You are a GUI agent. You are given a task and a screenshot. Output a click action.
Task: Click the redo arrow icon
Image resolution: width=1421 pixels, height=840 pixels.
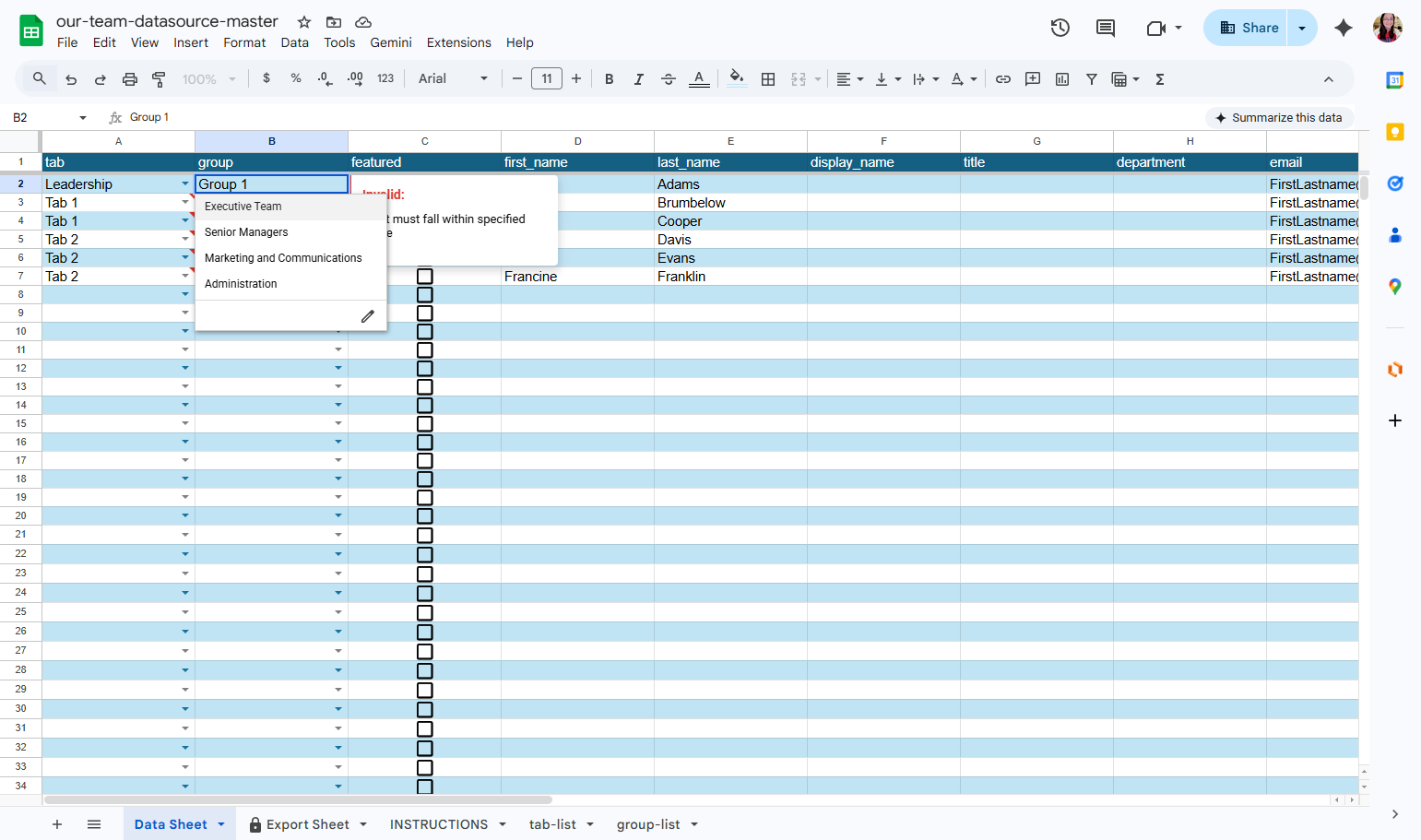tap(101, 79)
